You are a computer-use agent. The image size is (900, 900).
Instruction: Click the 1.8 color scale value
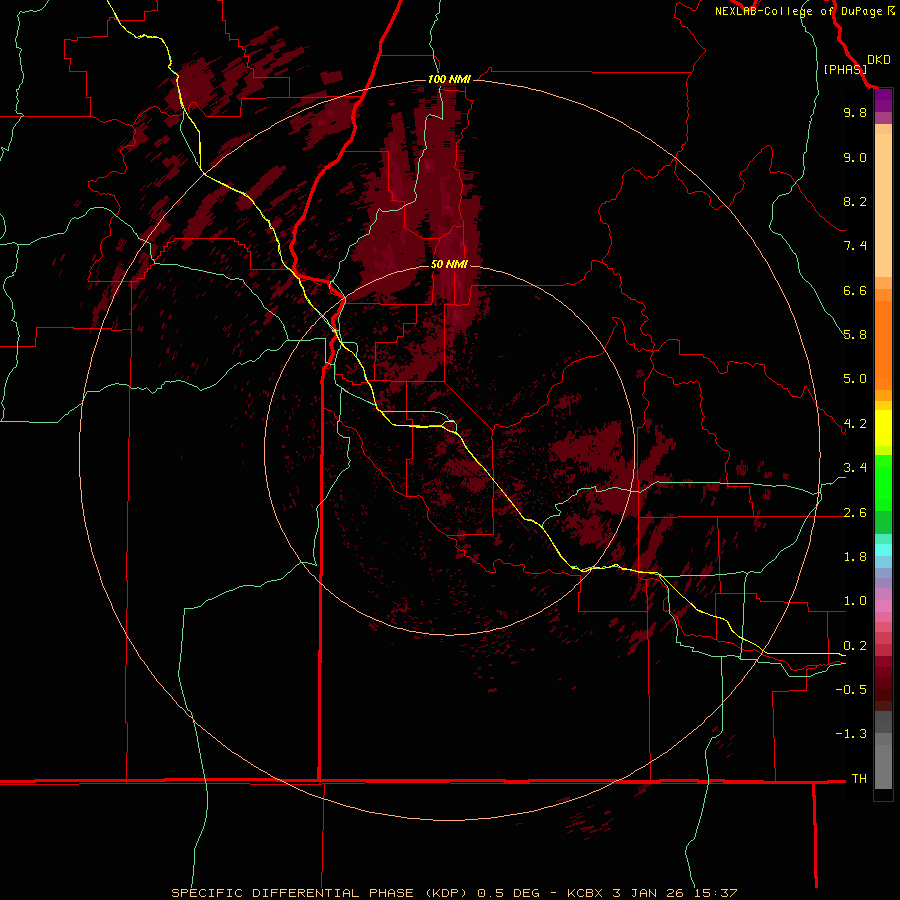855,557
